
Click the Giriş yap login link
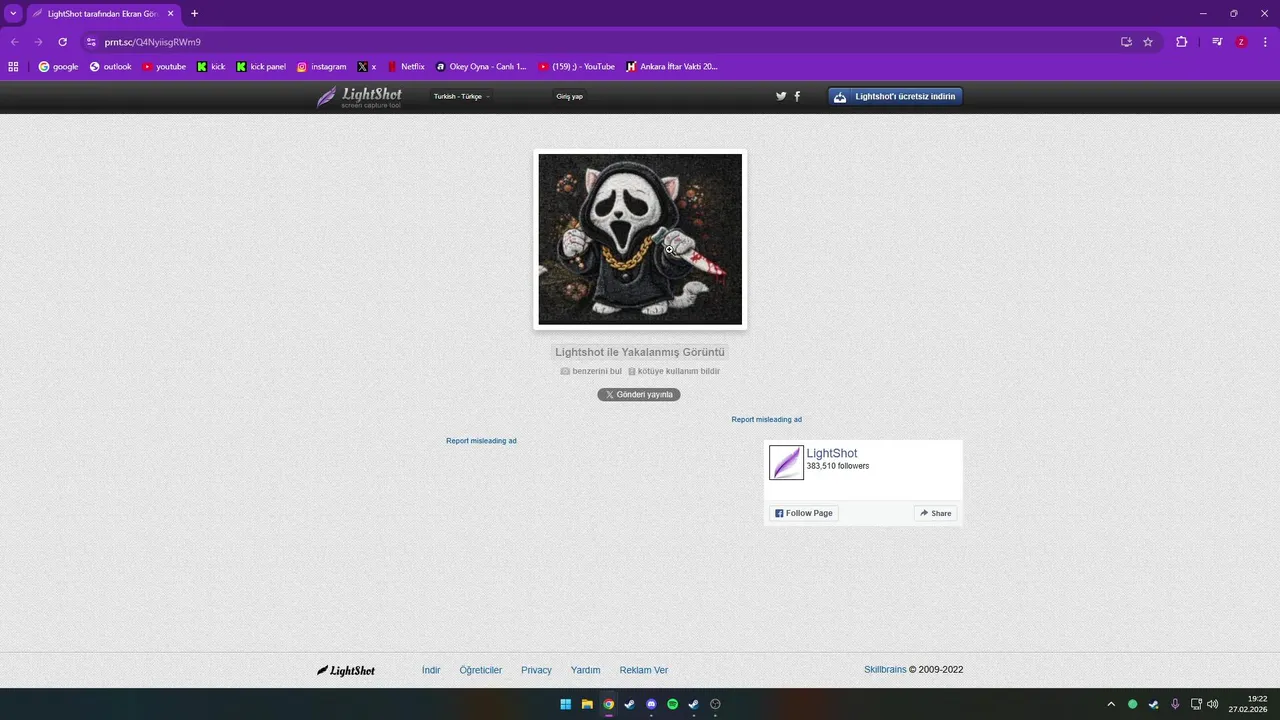tap(569, 97)
